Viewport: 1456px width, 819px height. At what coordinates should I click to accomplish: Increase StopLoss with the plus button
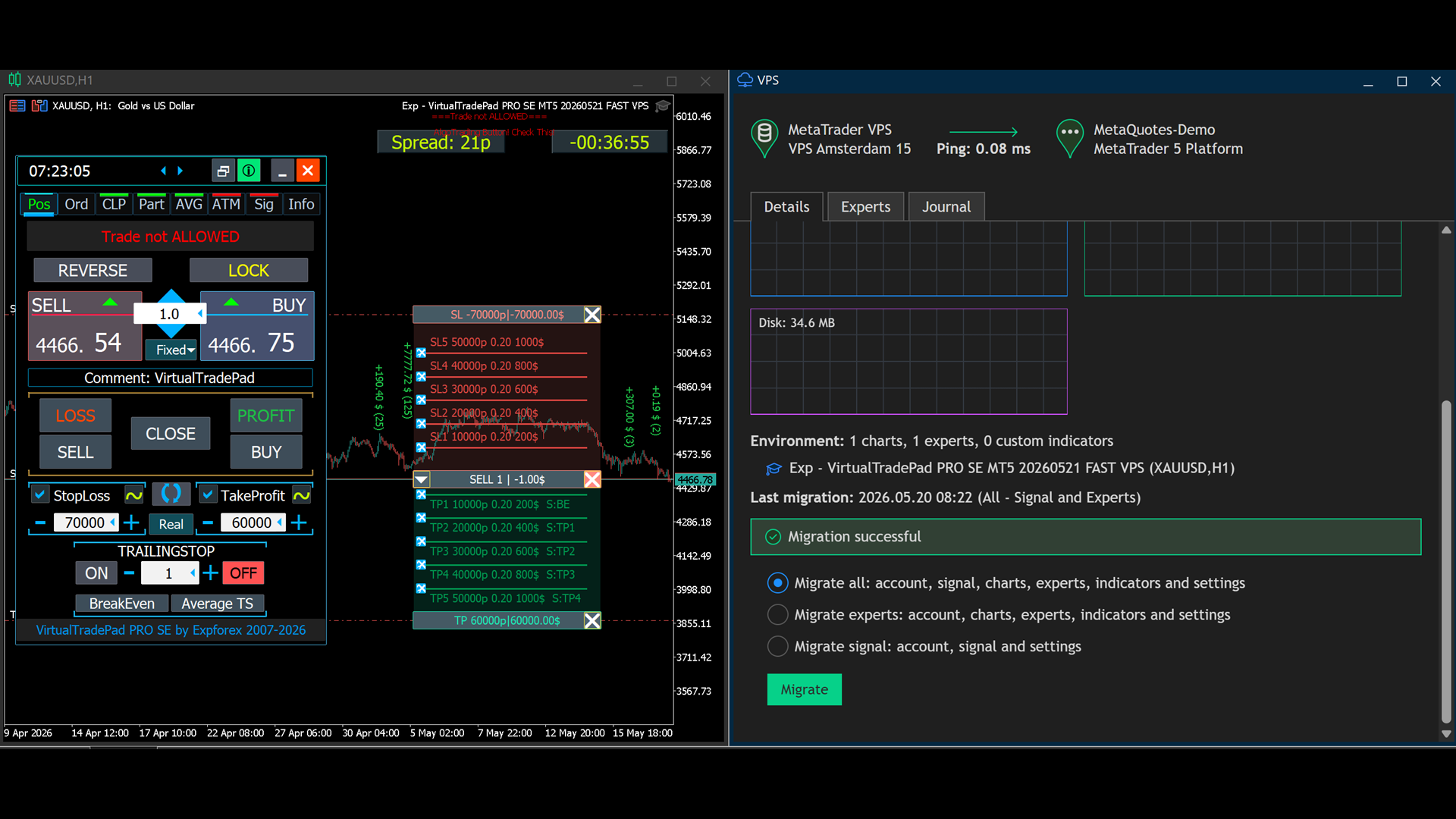(x=131, y=522)
